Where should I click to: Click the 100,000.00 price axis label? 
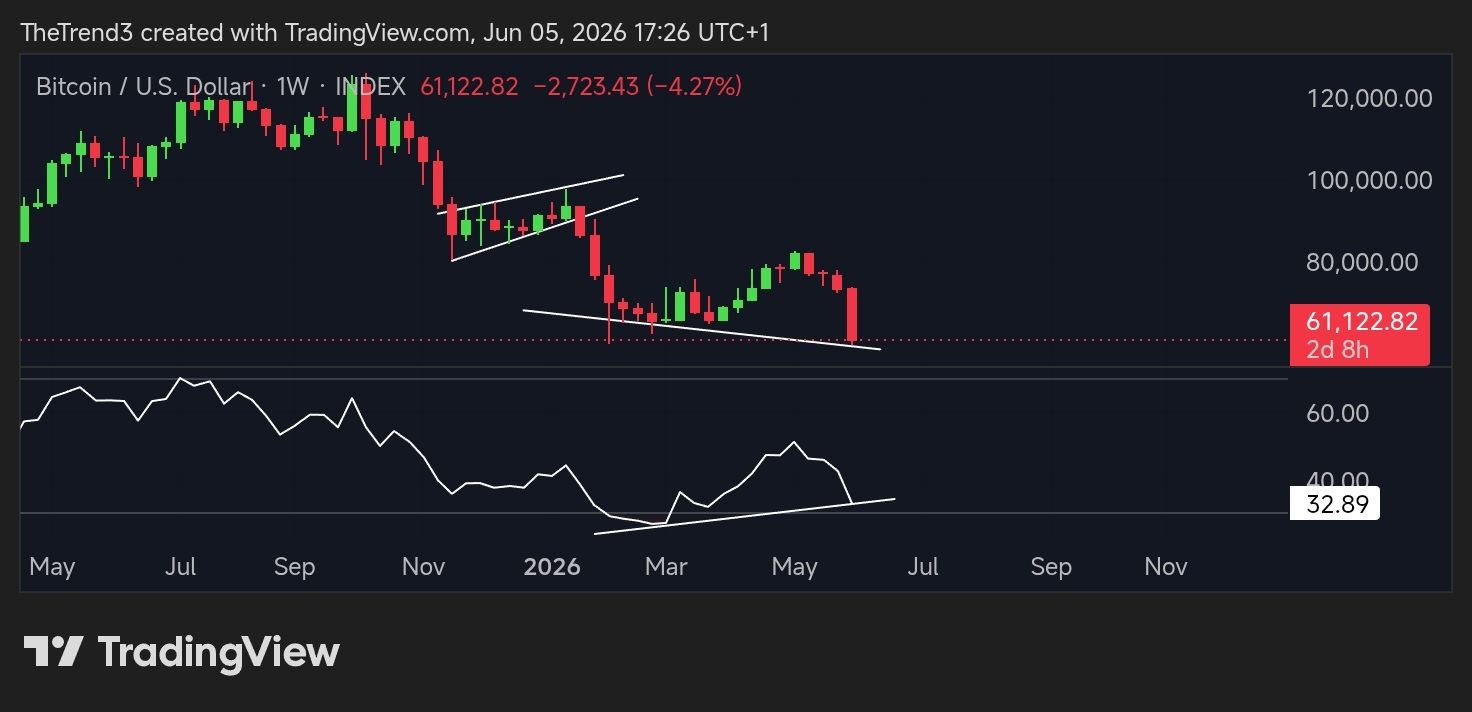coord(1370,180)
